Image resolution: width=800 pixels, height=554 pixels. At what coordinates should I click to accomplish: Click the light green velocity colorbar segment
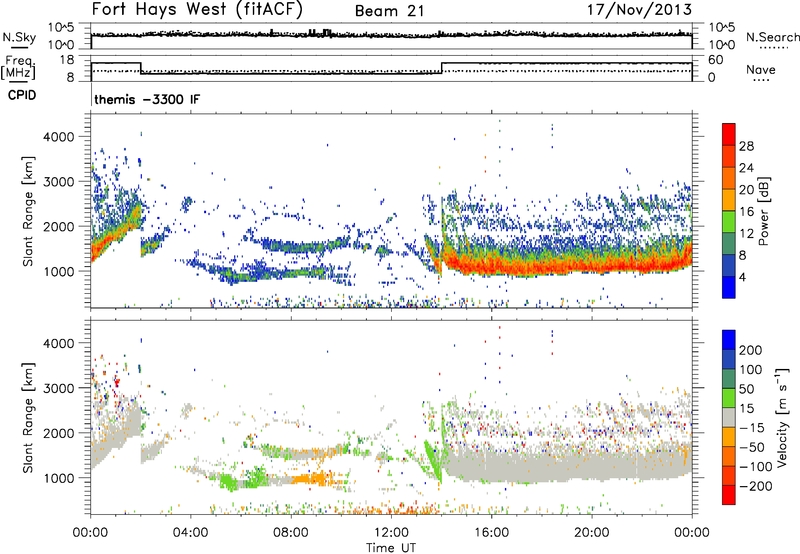point(729,398)
